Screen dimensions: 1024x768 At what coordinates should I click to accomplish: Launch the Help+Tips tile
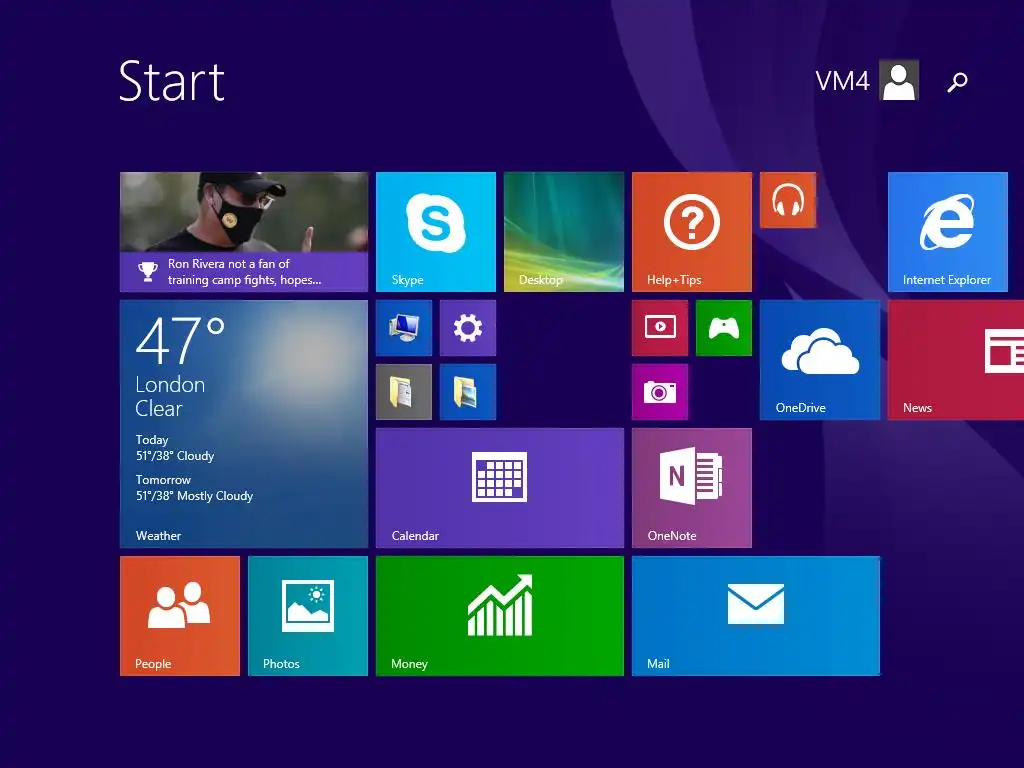(x=692, y=232)
